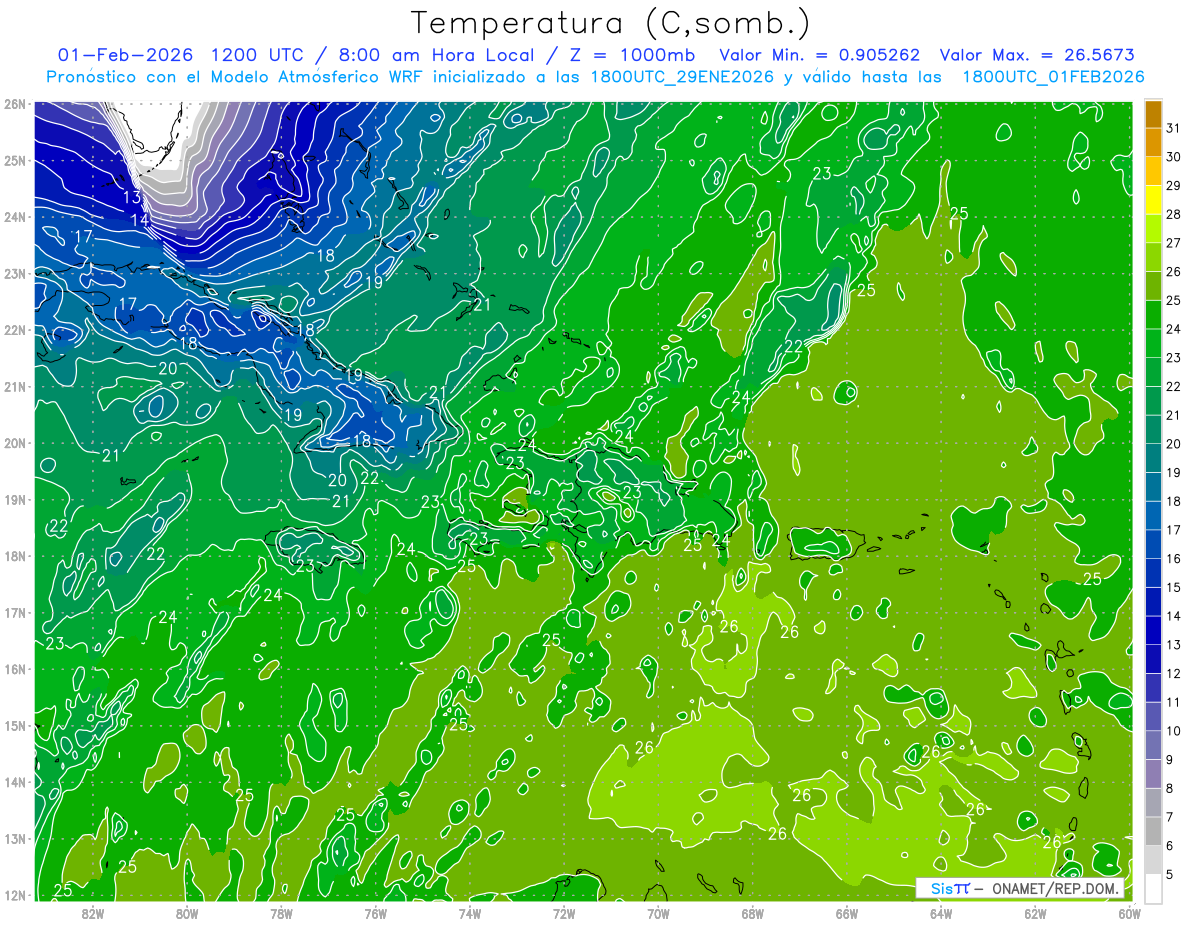Viewport: 1200px width, 927px height.
Task: Select the date text '01-Feb-2026'
Action: point(125,55)
